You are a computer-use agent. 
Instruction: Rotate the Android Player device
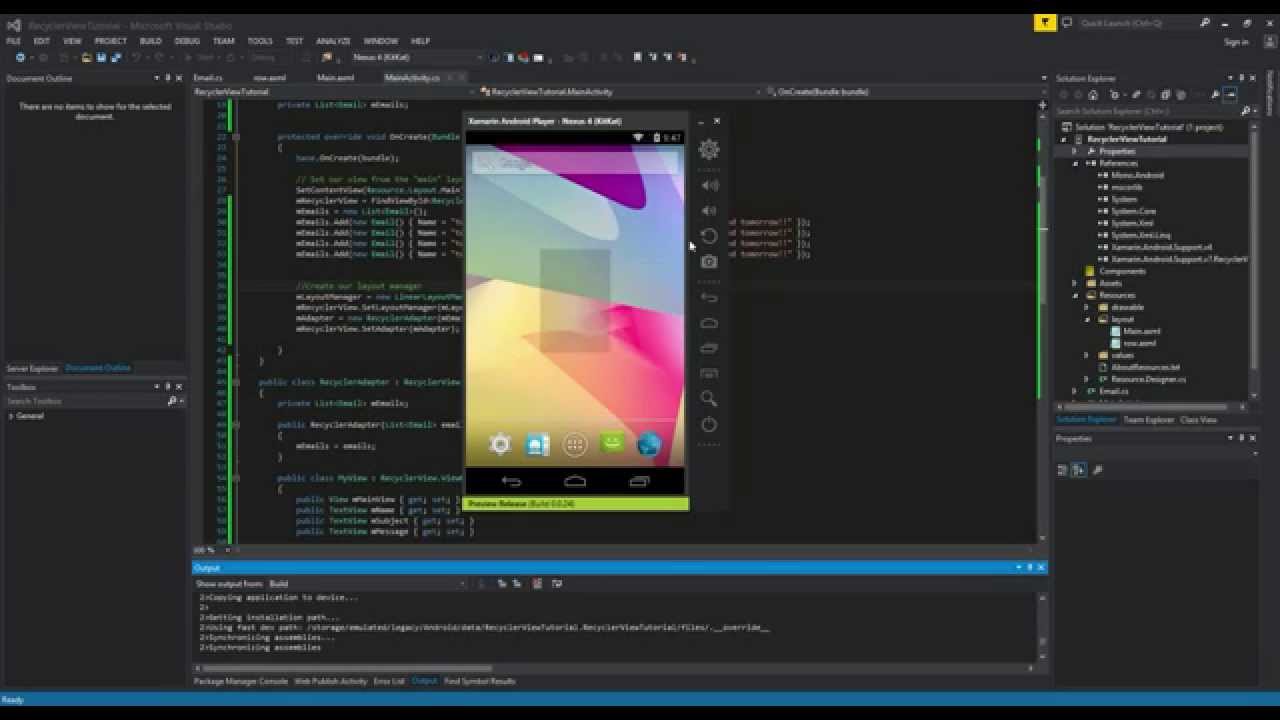[x=709, y=236]
